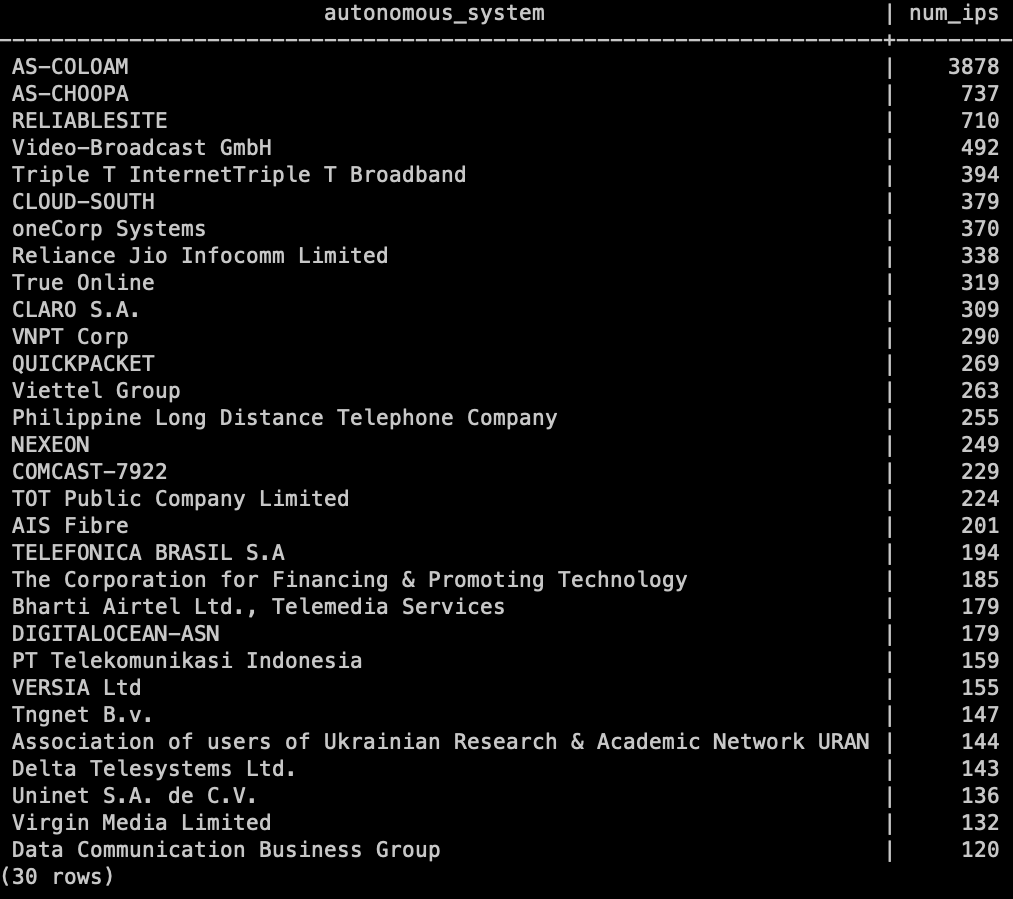Click the COMCAST-7922 entry
This screenshot has height=899, width=1013.
pos(89,472)
